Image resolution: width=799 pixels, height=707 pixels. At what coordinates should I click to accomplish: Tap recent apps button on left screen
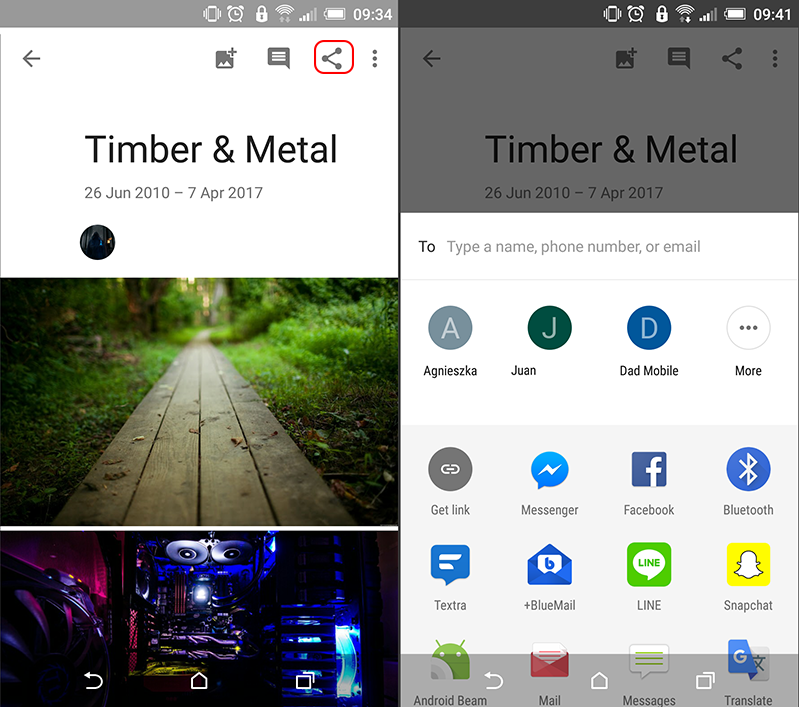tap(305, 680)
